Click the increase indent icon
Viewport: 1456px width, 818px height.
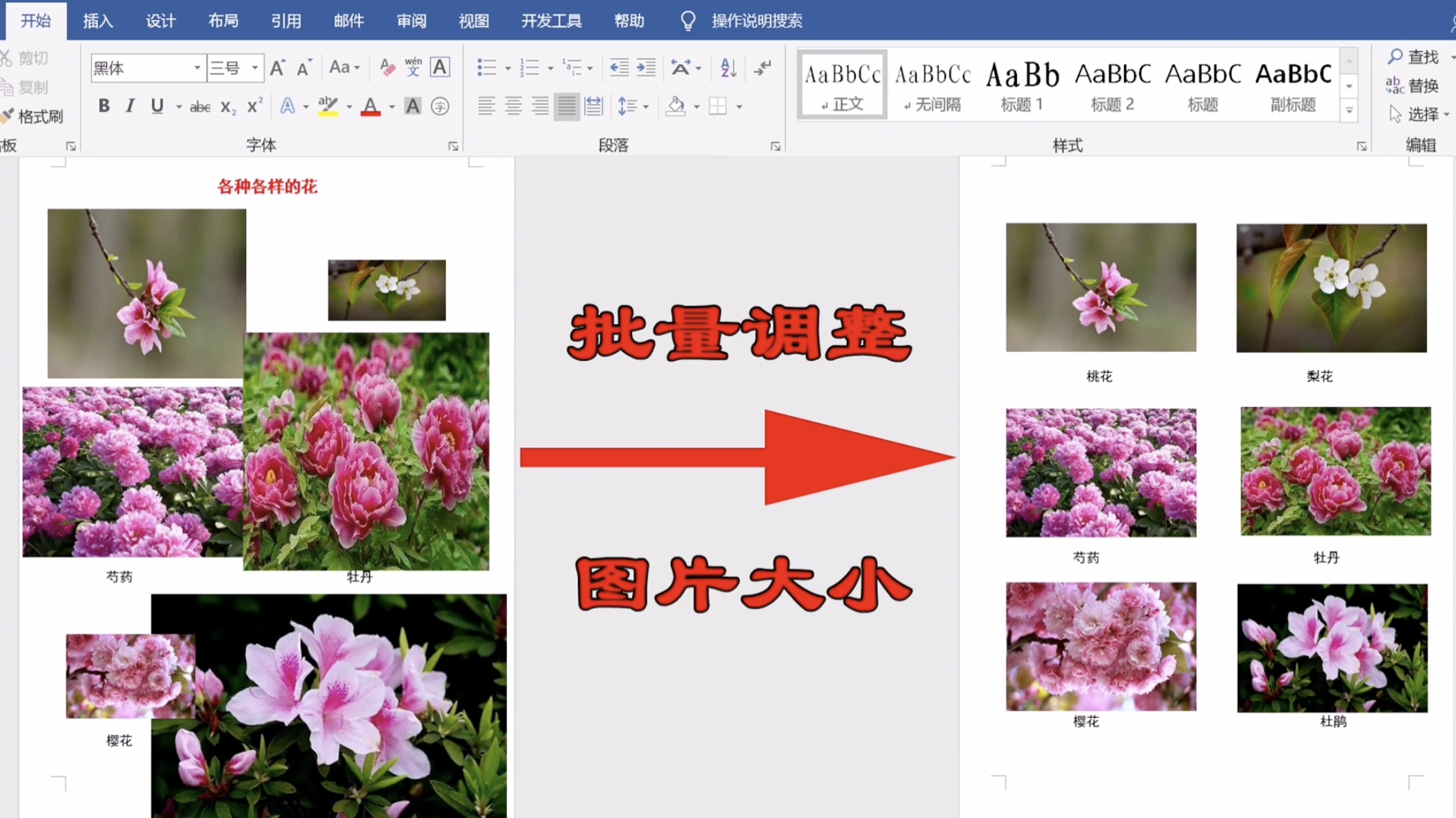pyautogui.click(x=646, y=68)
